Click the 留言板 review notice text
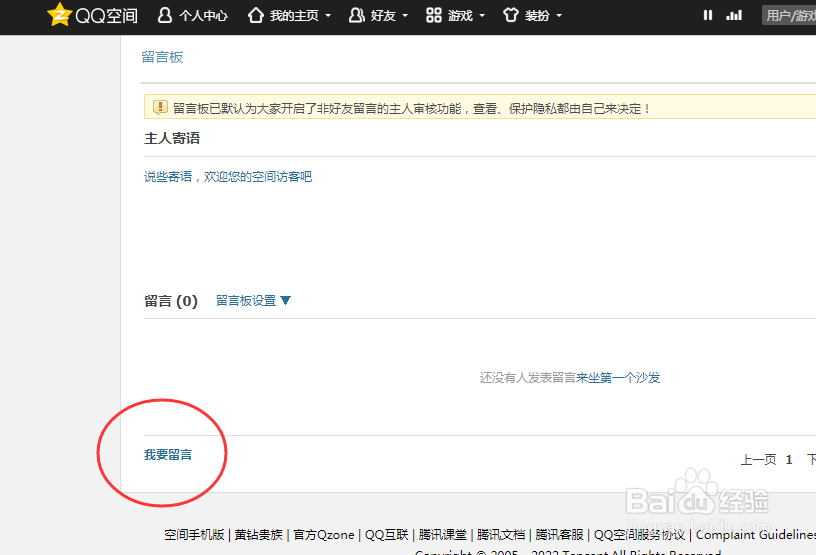 click(x=412, y=109)
